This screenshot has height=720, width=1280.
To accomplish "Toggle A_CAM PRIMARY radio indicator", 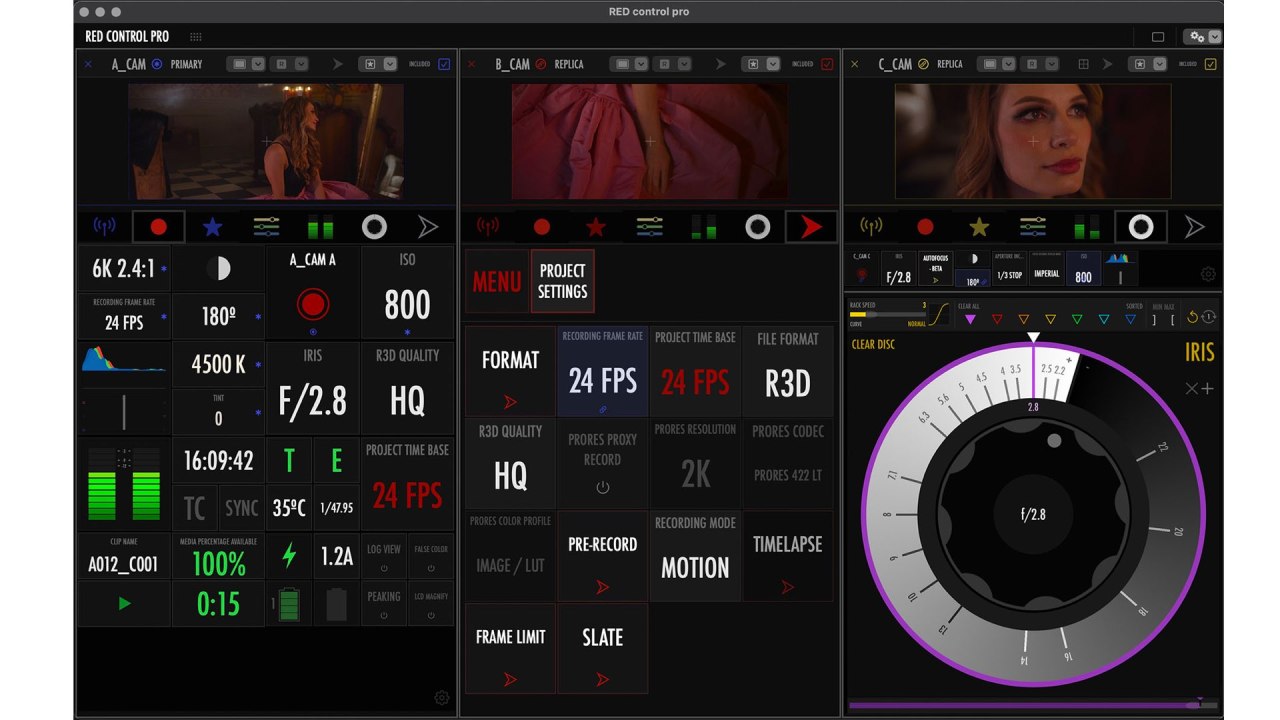I will [157, 64].
